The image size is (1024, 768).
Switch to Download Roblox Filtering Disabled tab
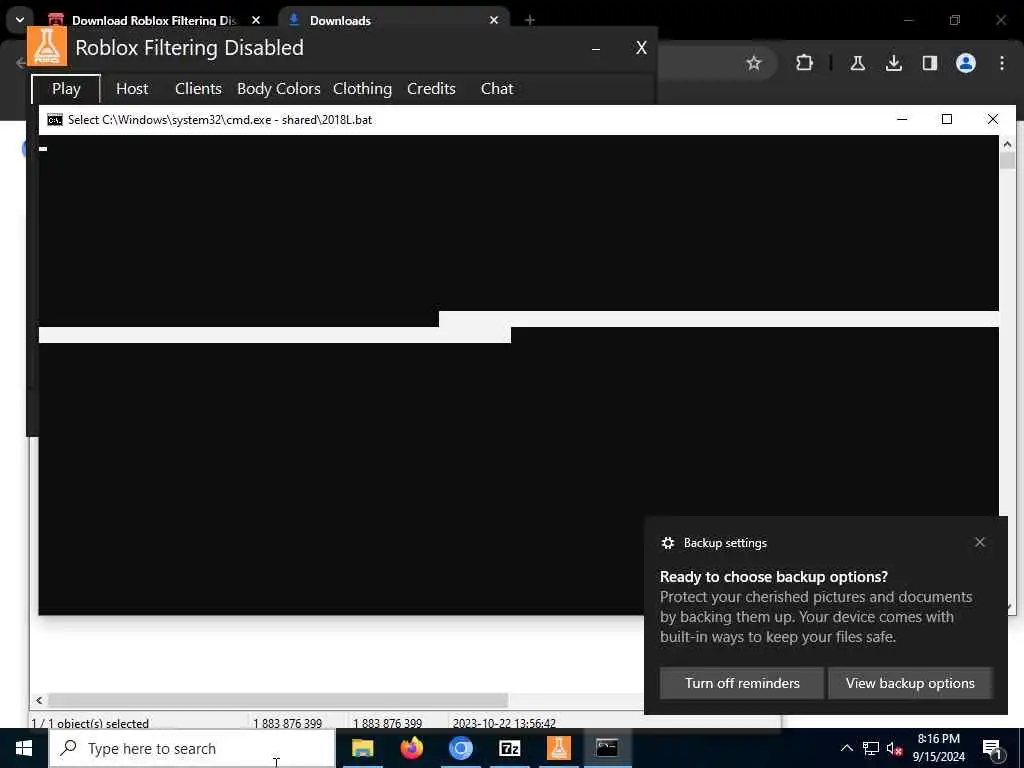click(x=153, y=20)
